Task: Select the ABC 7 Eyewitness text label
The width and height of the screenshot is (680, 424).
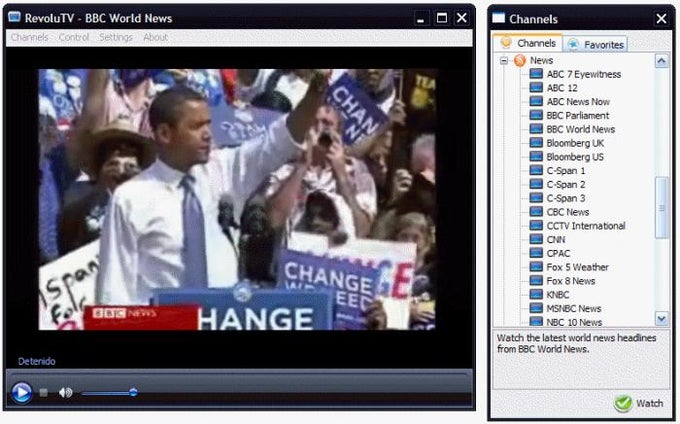Action: tap(584, 74)
